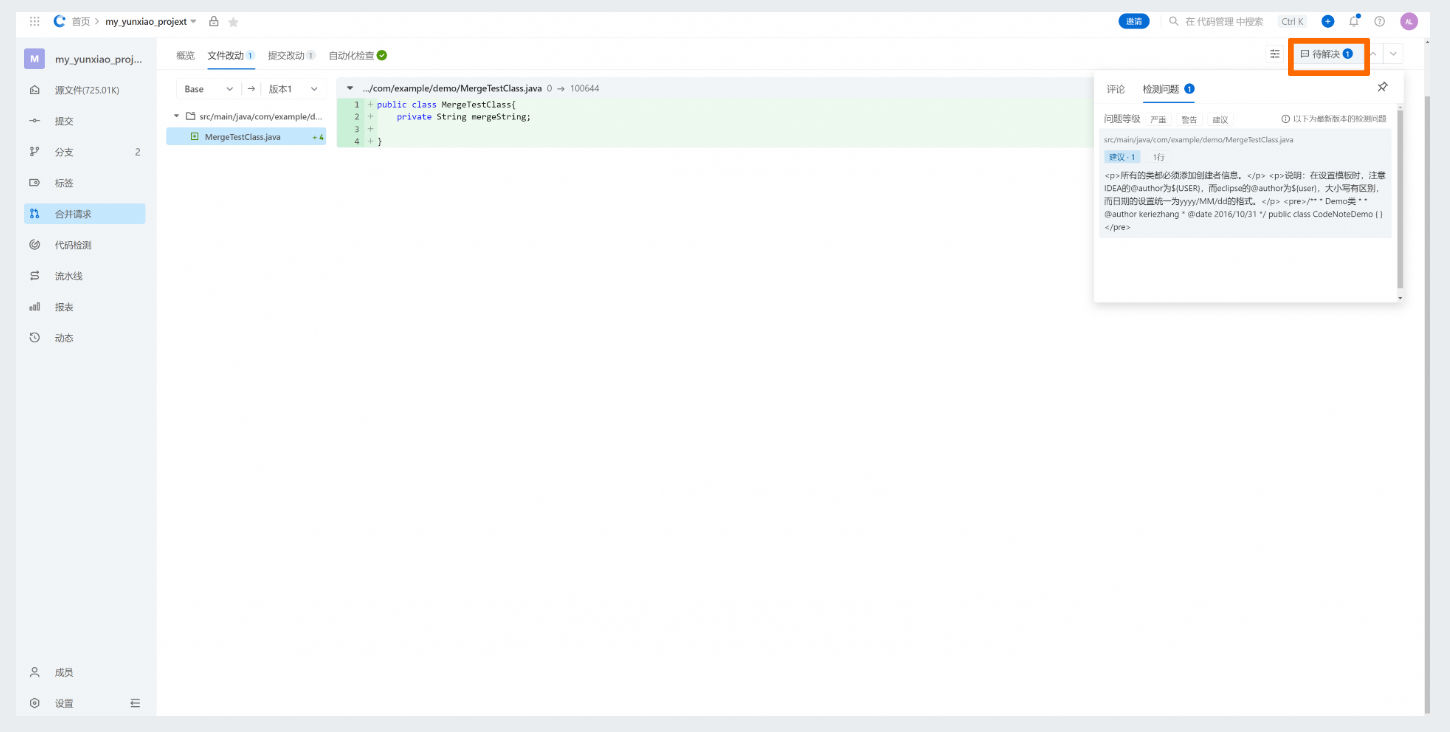Open the app launcher grid icon
The width and height of the screenshot is (1450, 732).
click(35, 21)
